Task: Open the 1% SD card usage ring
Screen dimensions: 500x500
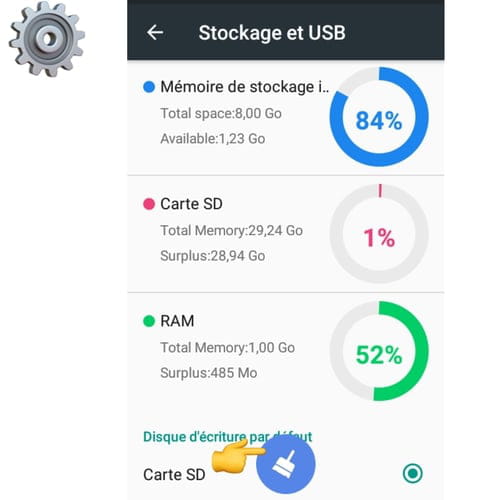Action: [x=379, y=234]
